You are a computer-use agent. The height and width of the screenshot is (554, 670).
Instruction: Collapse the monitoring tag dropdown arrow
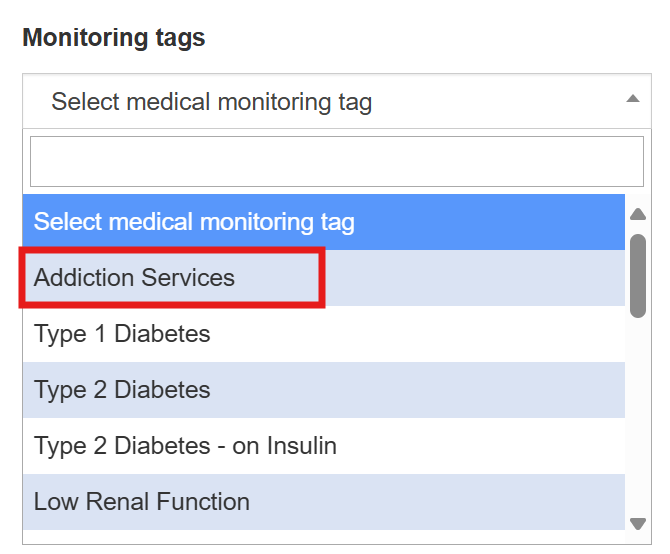pyautogui.click(x=632, y=99)
